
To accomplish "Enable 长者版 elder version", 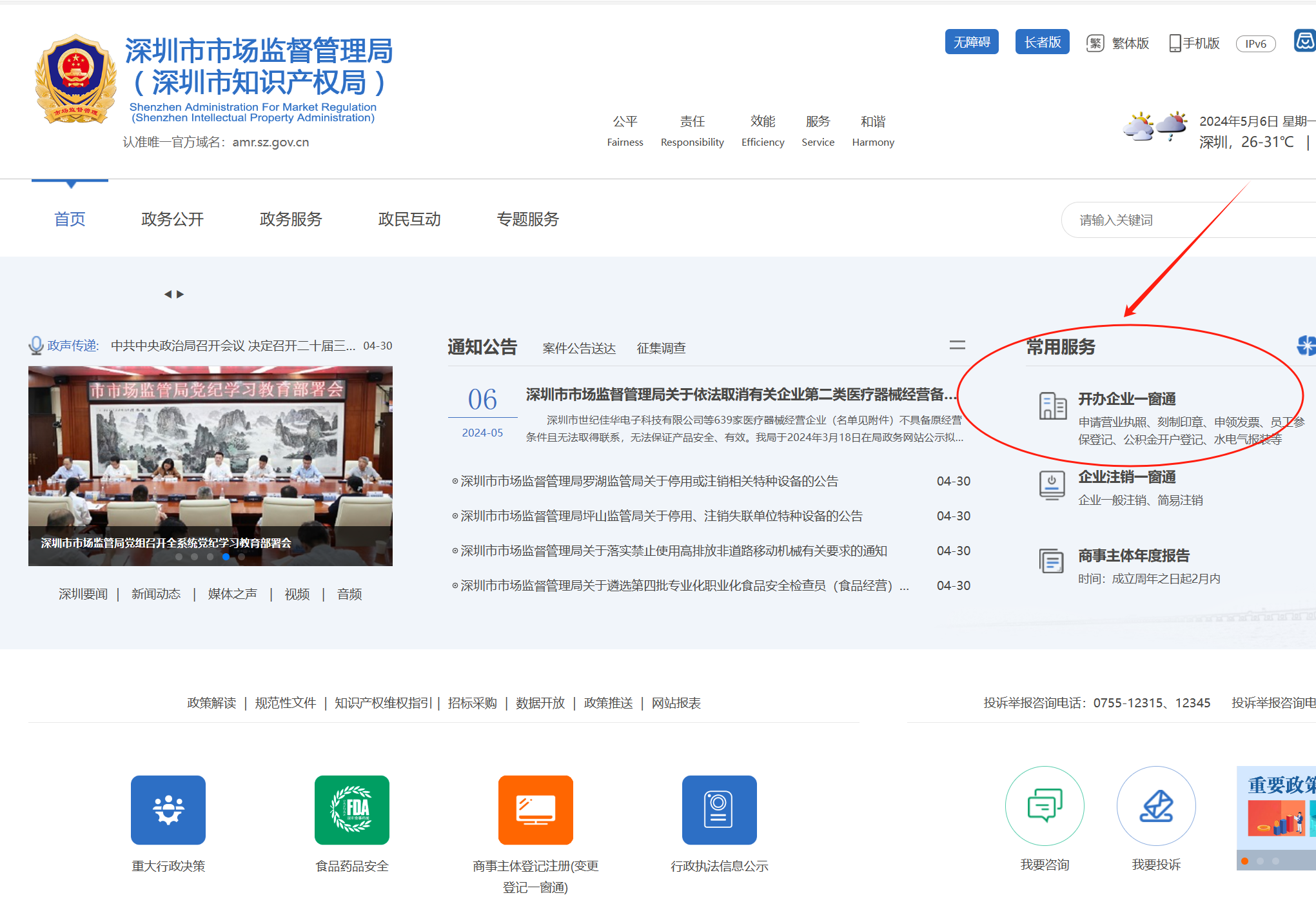I will click(x=1042, y=42).
